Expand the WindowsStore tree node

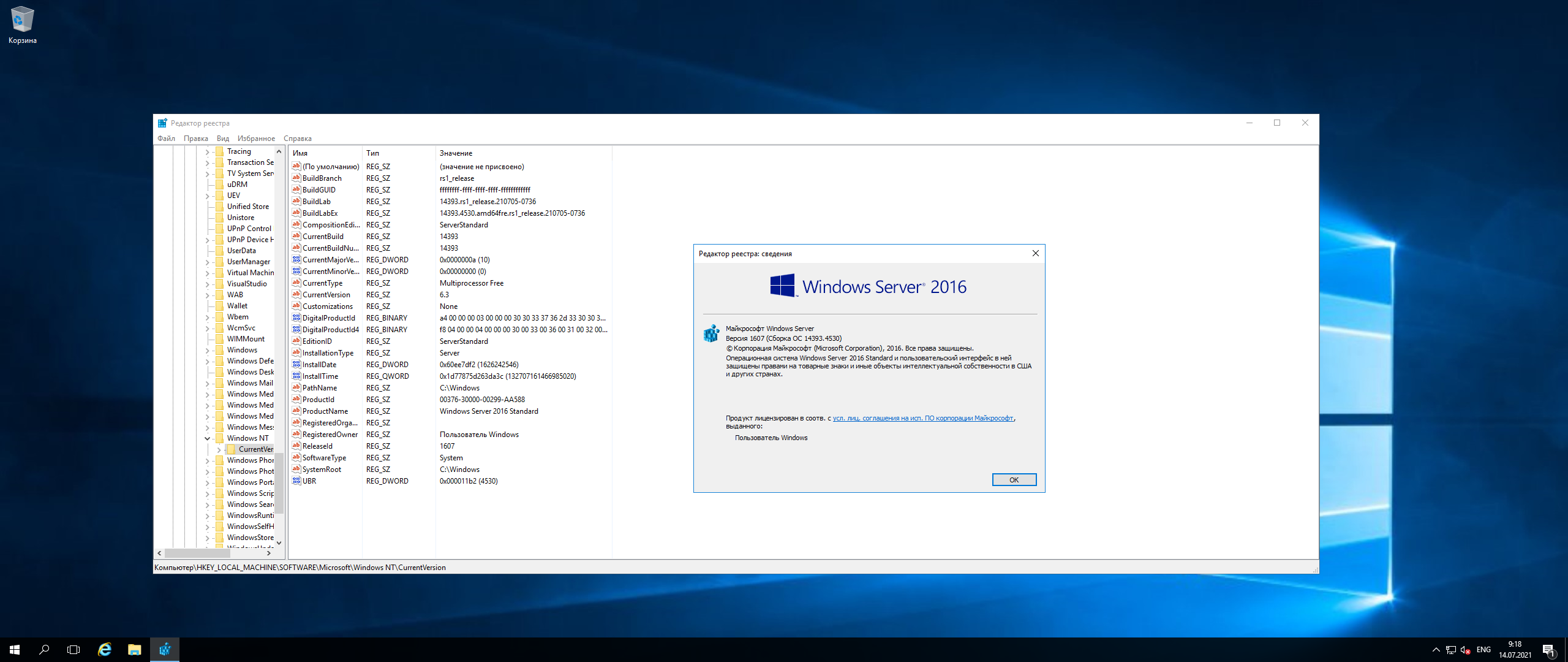point(207,538)
